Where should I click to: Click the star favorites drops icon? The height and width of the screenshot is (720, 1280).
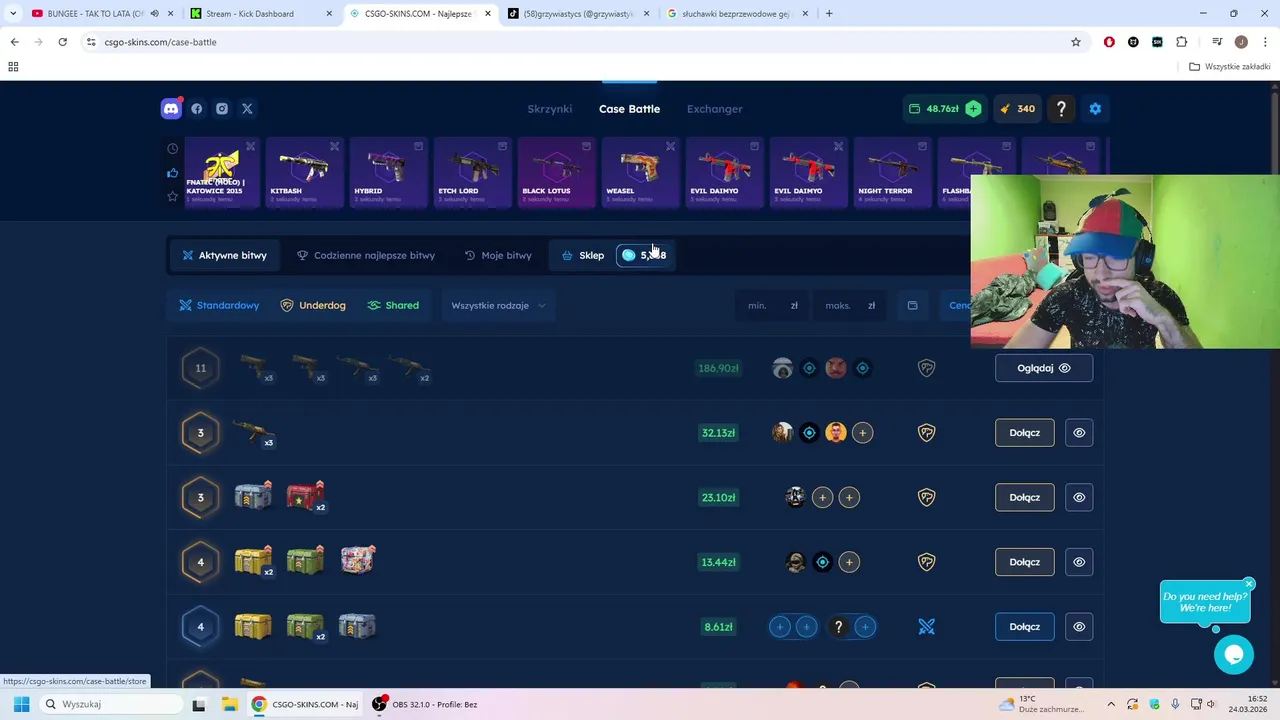click(x=172, y=196)
